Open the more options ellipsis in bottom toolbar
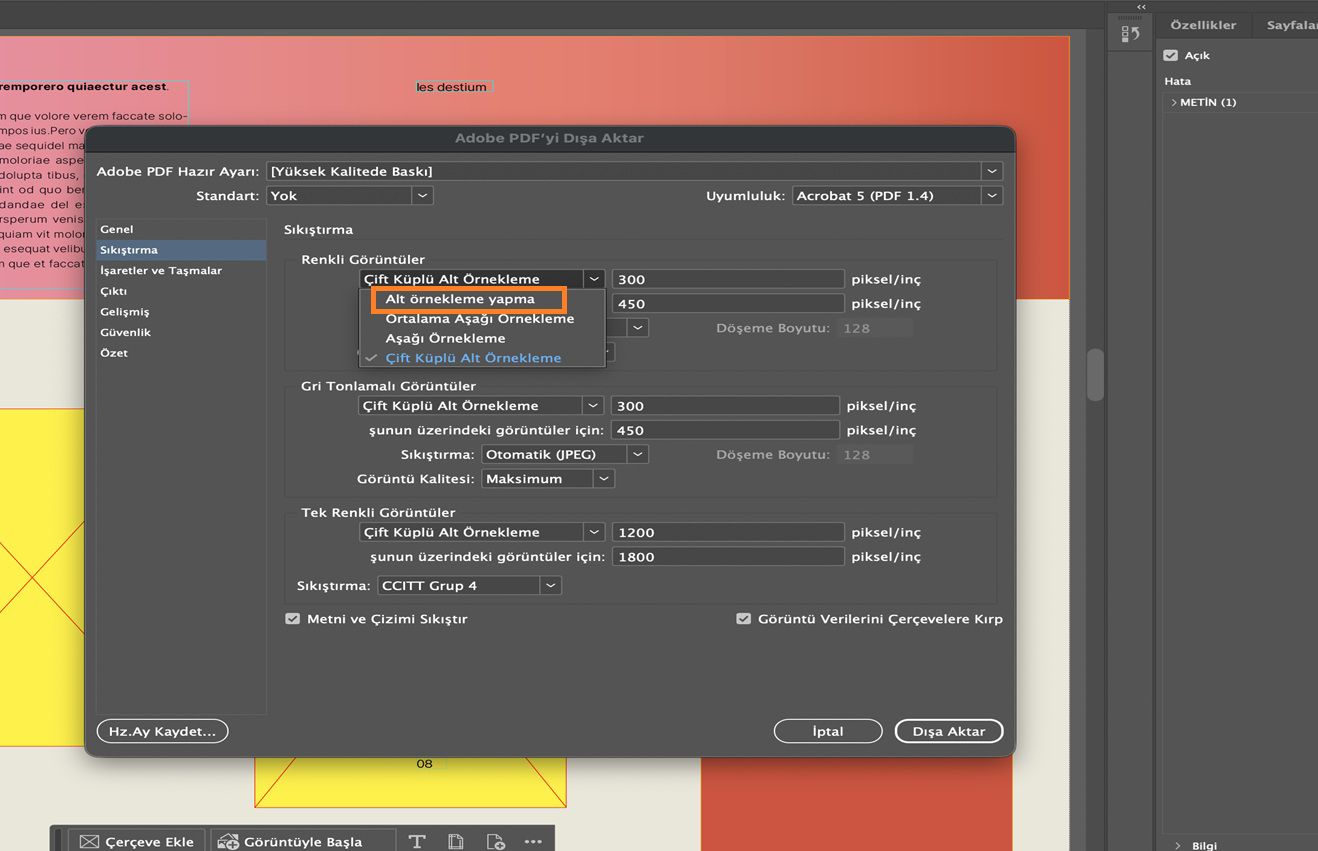This screenshot has height=851, width=1318. point(533,842)
